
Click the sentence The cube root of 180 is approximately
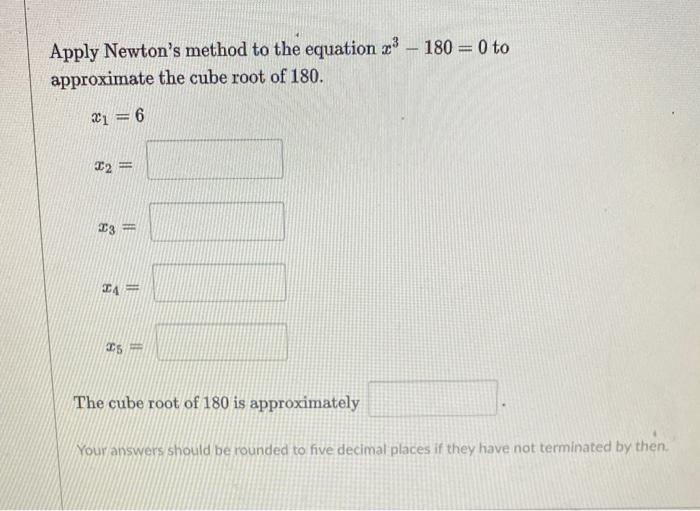217,403
